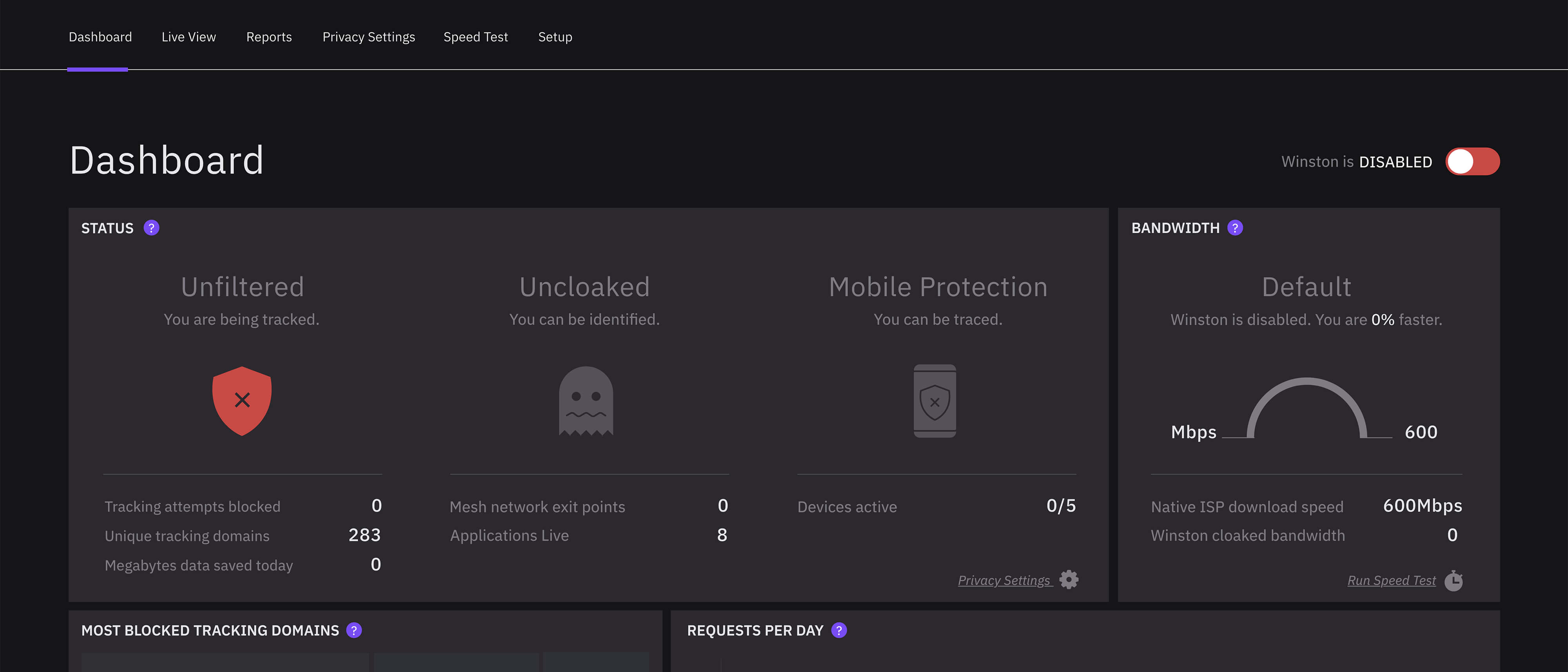
Task: Click the Run Speed Test link
Action: pos(1391,580)
